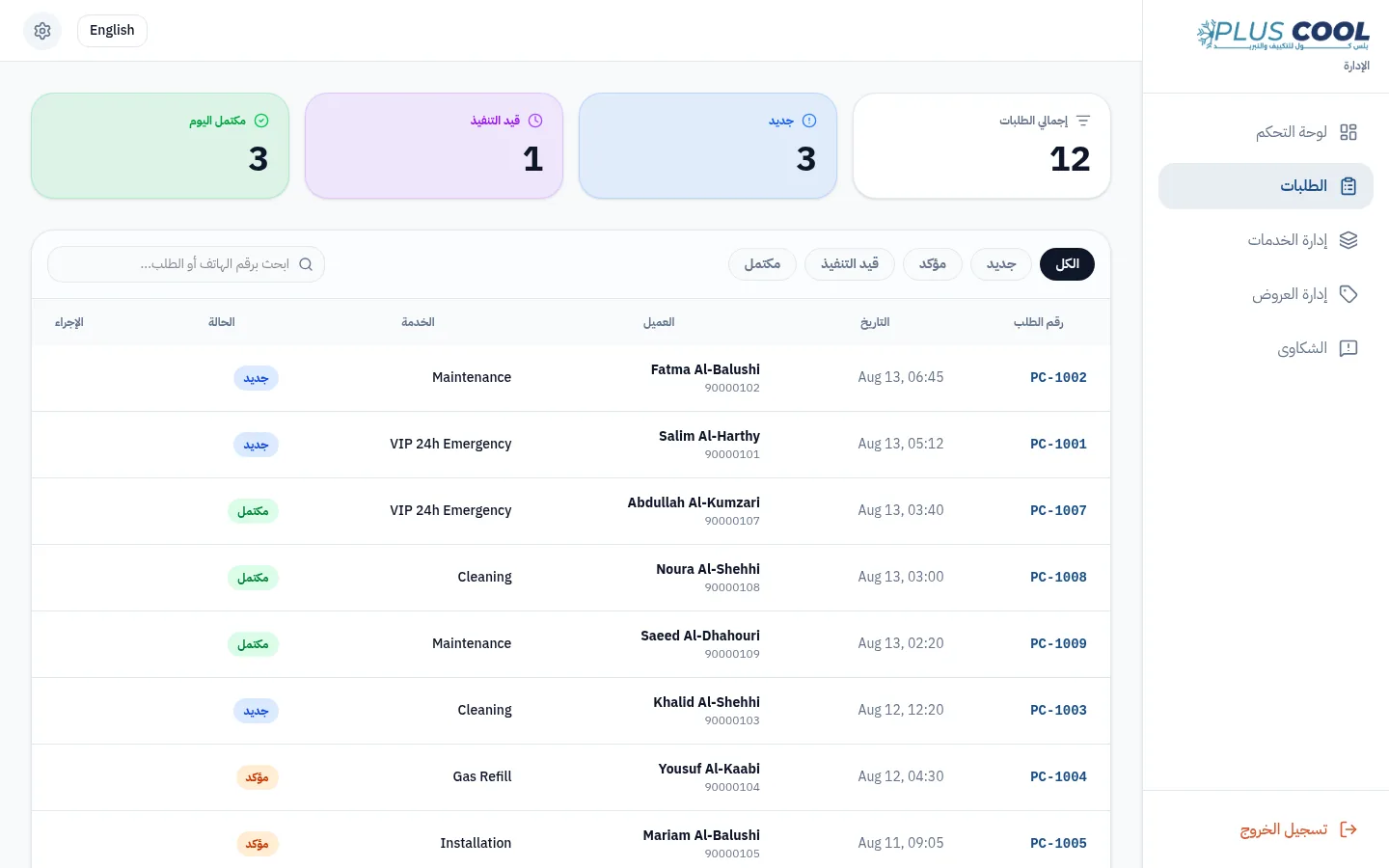
Task: Click the إجمالي الطلبات summary card
Action: coord(982,146)
